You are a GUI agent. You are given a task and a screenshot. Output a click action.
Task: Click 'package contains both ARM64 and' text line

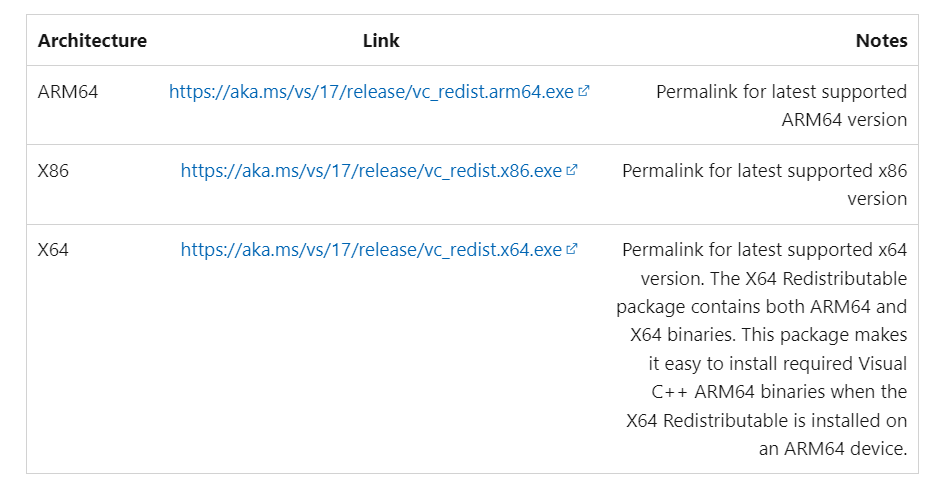click(761, 307)
